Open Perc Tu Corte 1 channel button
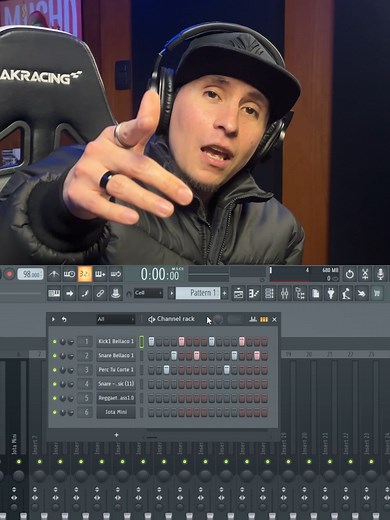This screenshot has height=520, width=390. point(116,370)
